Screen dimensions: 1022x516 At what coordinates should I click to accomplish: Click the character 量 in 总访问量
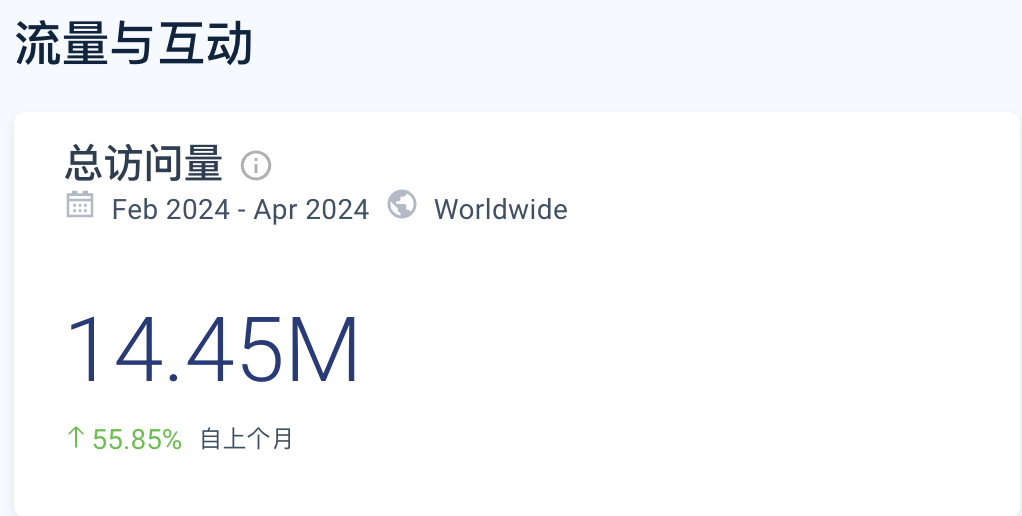(x=203, y=164)
